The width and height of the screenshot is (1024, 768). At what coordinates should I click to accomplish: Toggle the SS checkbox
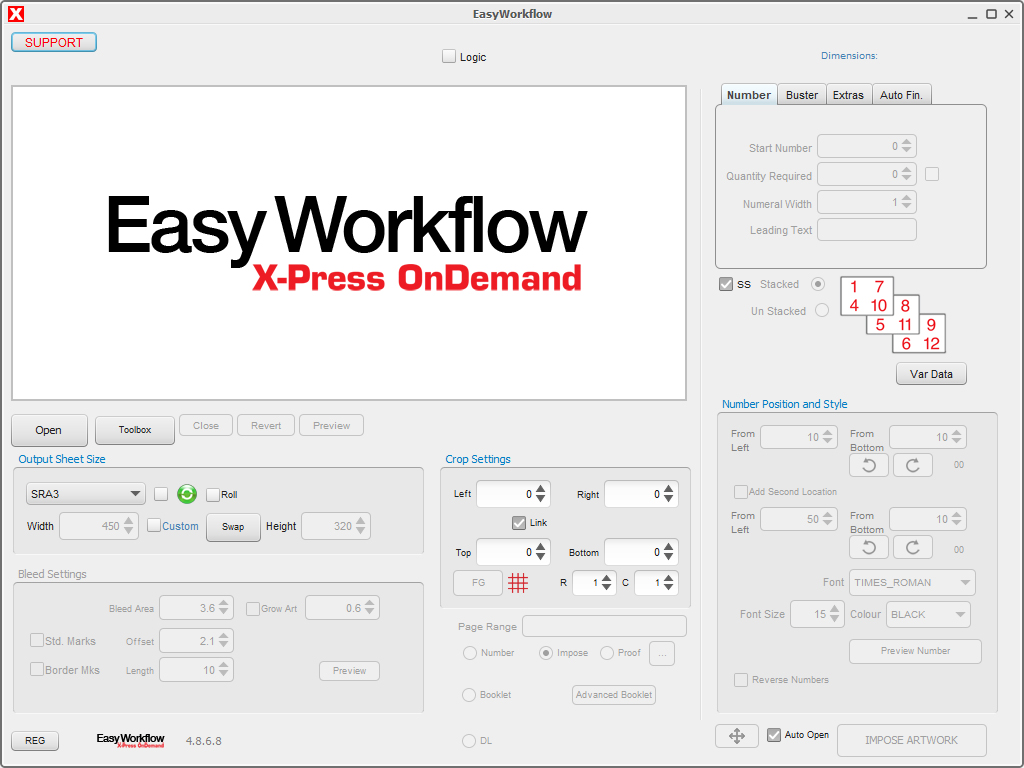pyautogui.click(x=726, y=284)
